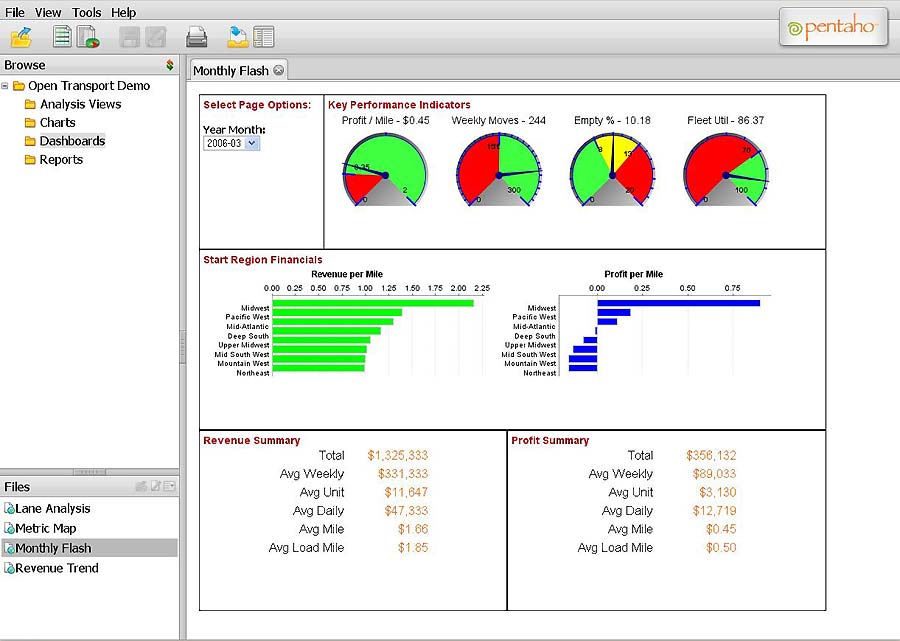Click the Revenue Avg Daily value $47,333

coord(406,511)
